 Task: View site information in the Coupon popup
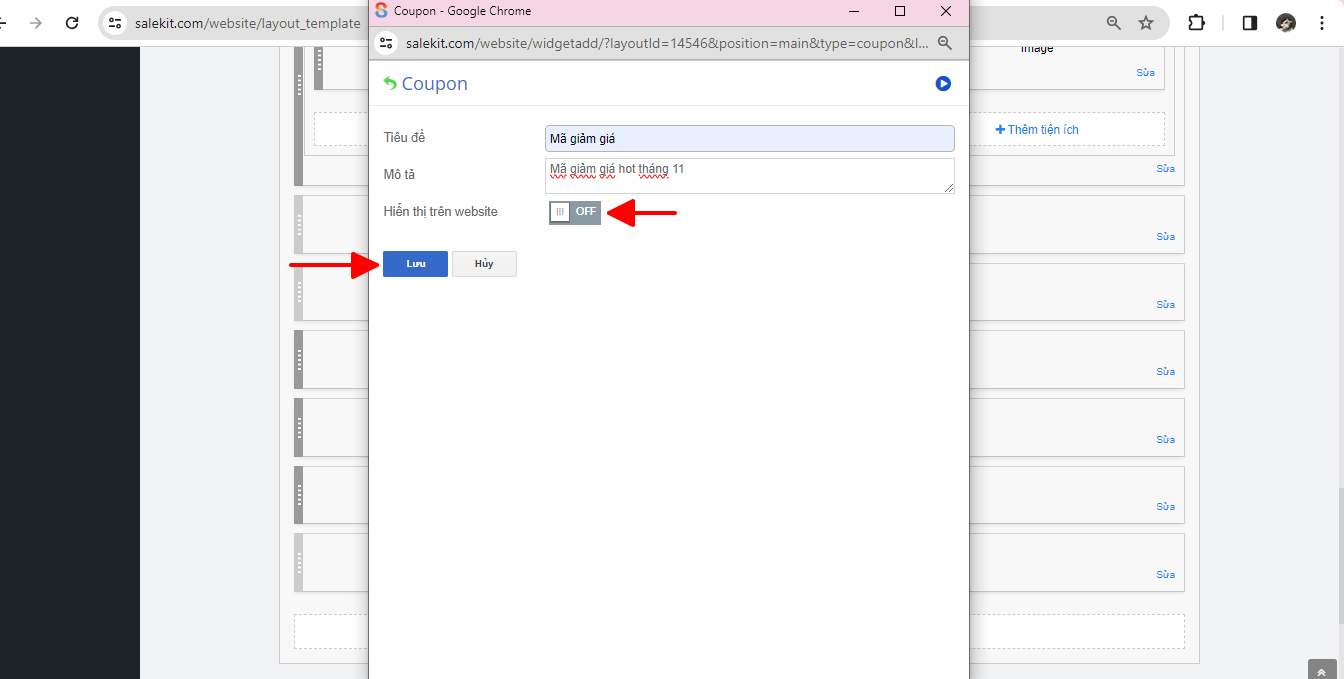387,43
